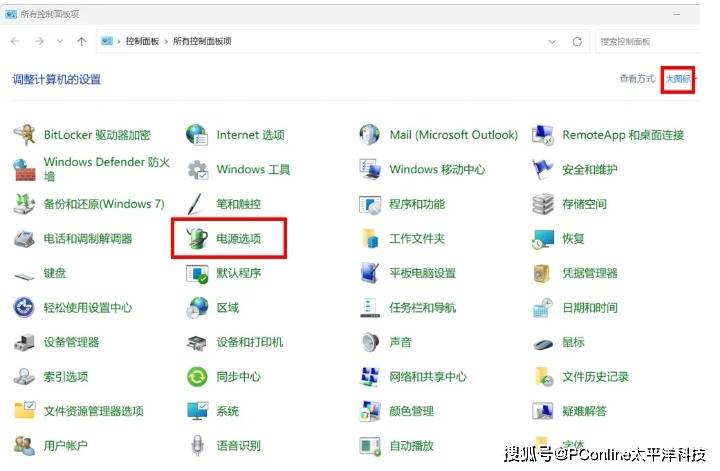720x471 pixels.
Task: Open the Internet 选项 globe icon
Action: (197, 135)
